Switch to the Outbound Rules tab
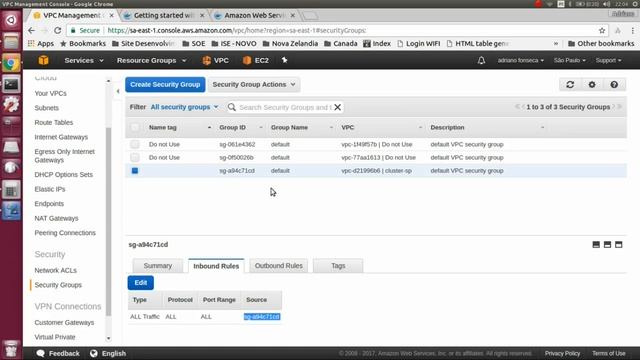 (x=279, y=266)
